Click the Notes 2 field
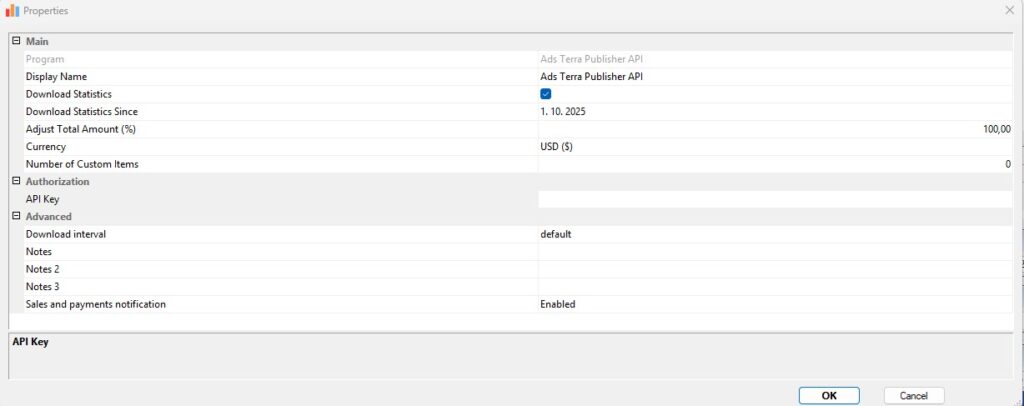 [775, 269]
